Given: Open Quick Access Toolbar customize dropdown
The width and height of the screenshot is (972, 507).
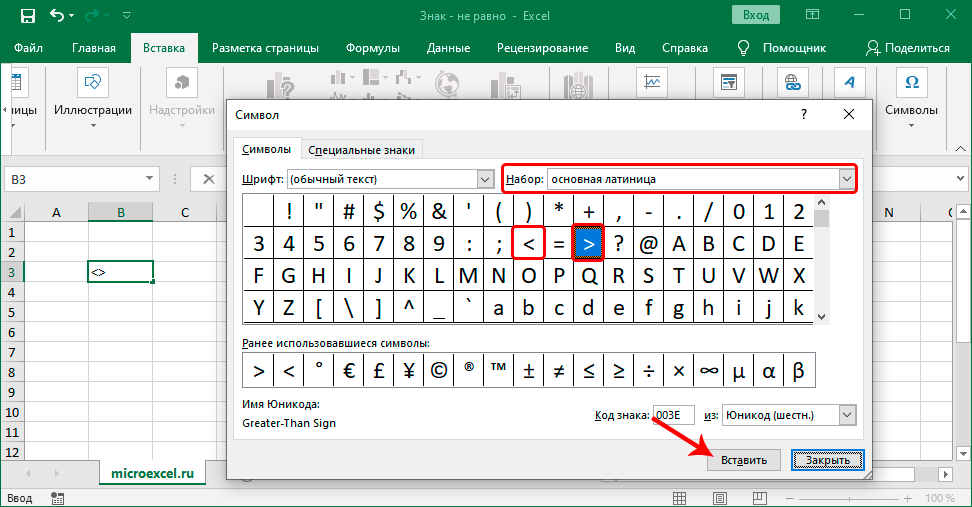Looking at the screenshot, I should pyautogui.click(x=126, y=15).
